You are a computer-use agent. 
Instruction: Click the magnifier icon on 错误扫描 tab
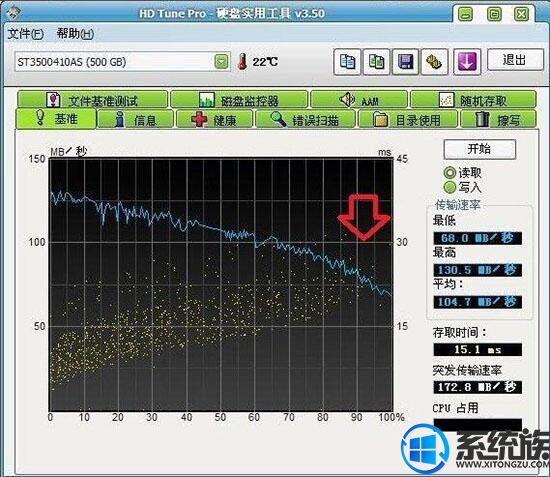[279, 119]
